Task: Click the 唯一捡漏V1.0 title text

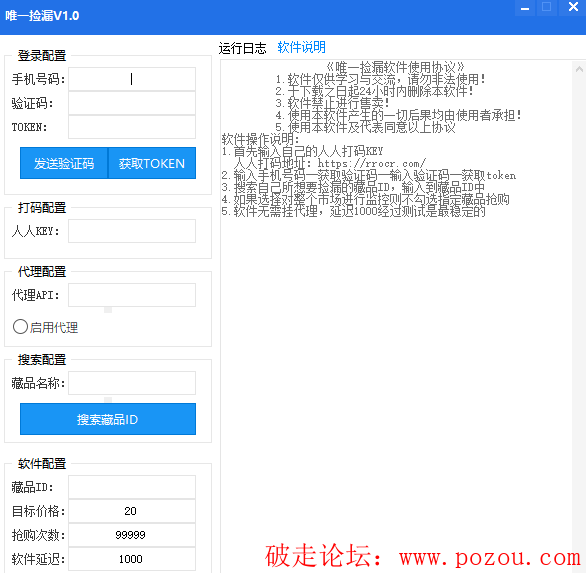Action: (42, 16)
